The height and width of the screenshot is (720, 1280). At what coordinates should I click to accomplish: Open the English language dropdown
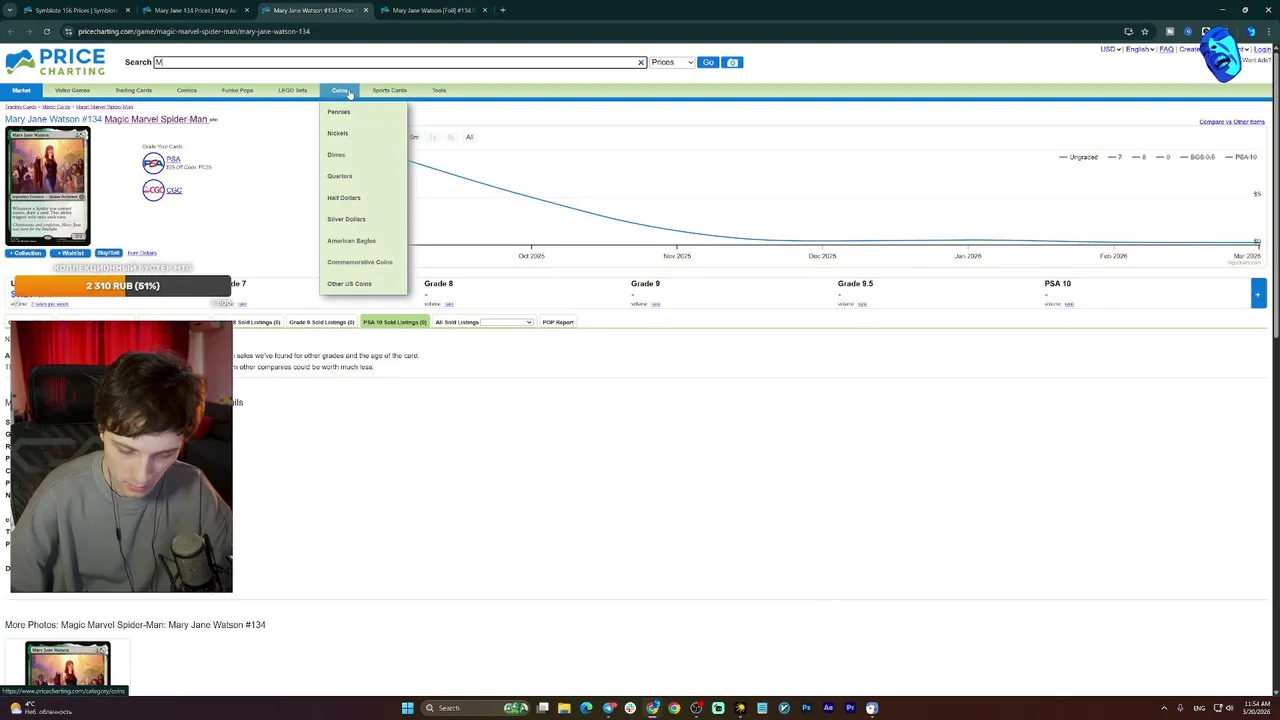click(1140, 49)
